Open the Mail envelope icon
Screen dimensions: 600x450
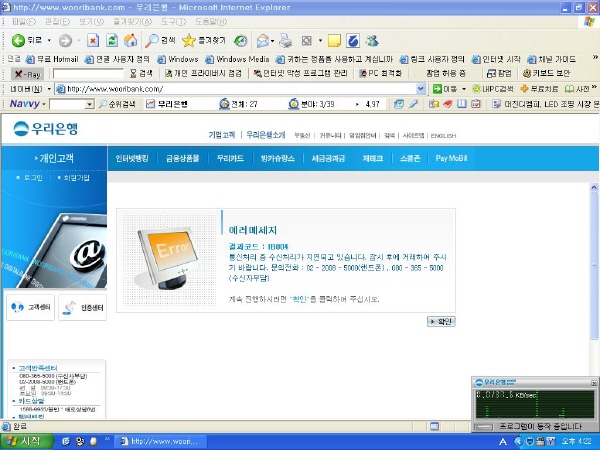263,41
